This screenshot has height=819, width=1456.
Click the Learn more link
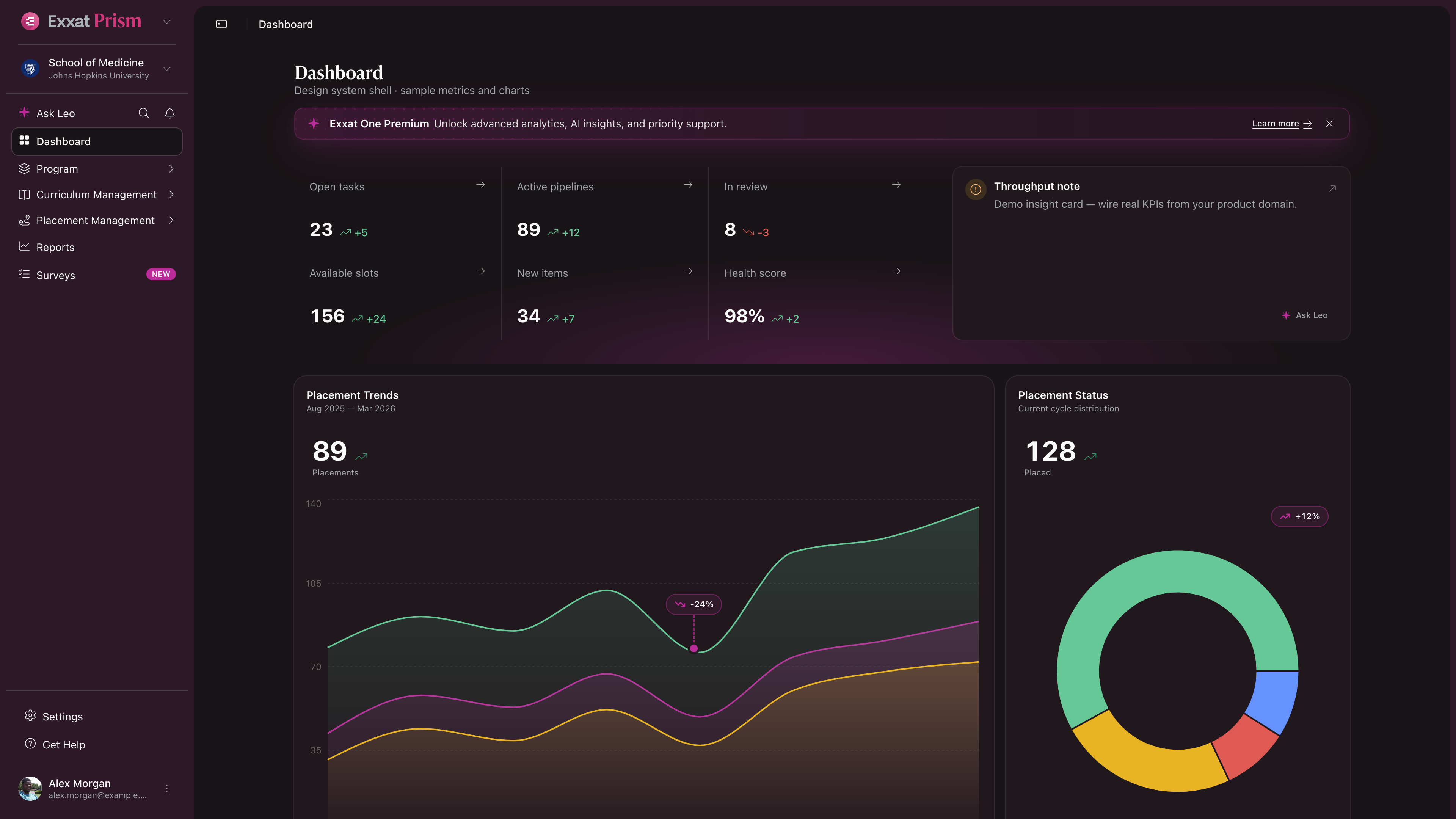[x=1281, y=124]
